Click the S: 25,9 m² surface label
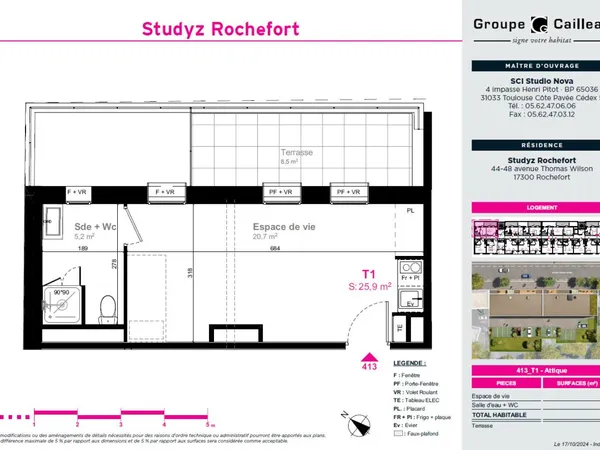 pyautogui.click(x=370, y=286)
